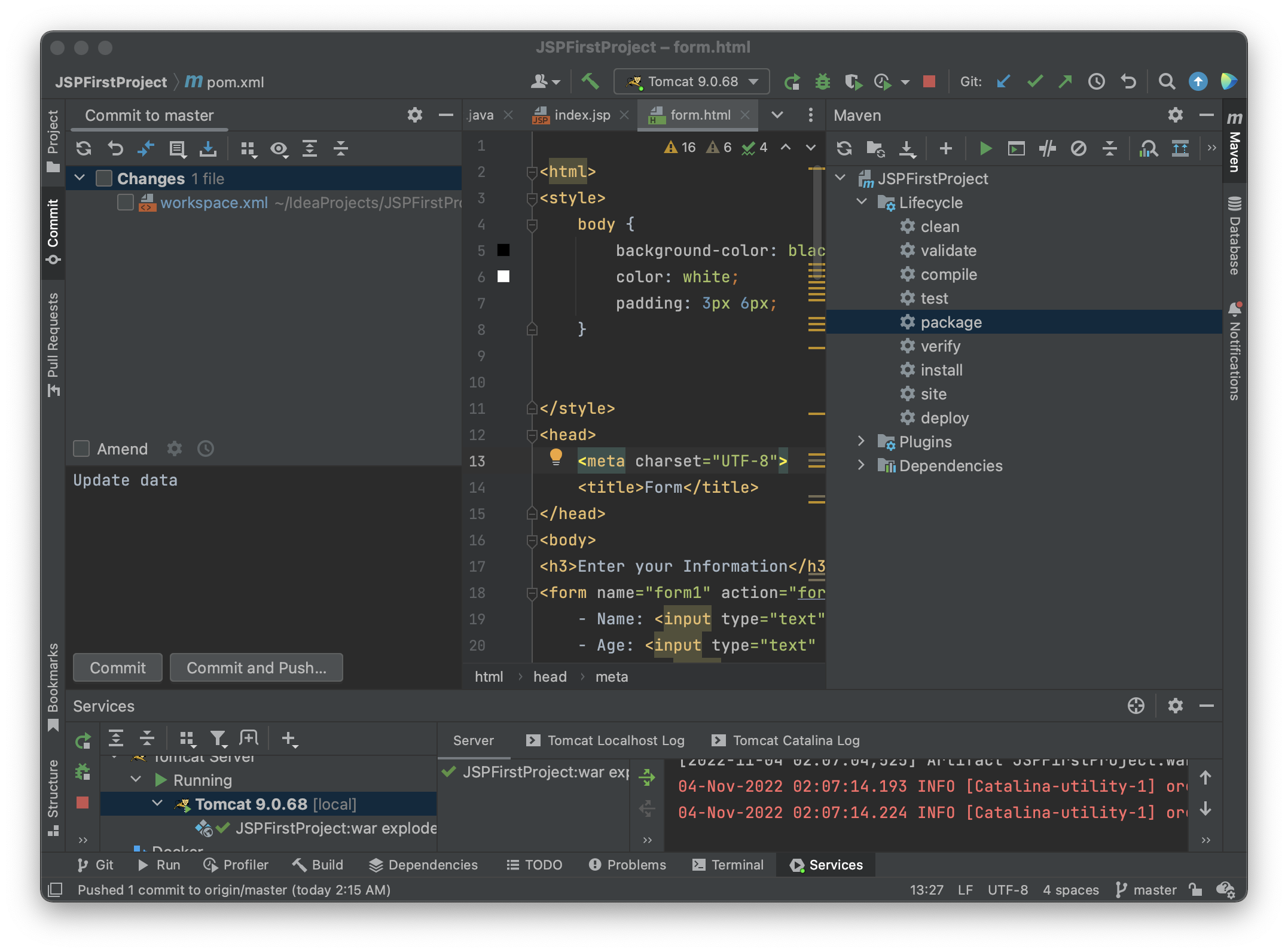The height and width of the screenshot is (952, 1288).
Task: Add a service with plus icon
Action: (x=289, y=739)
